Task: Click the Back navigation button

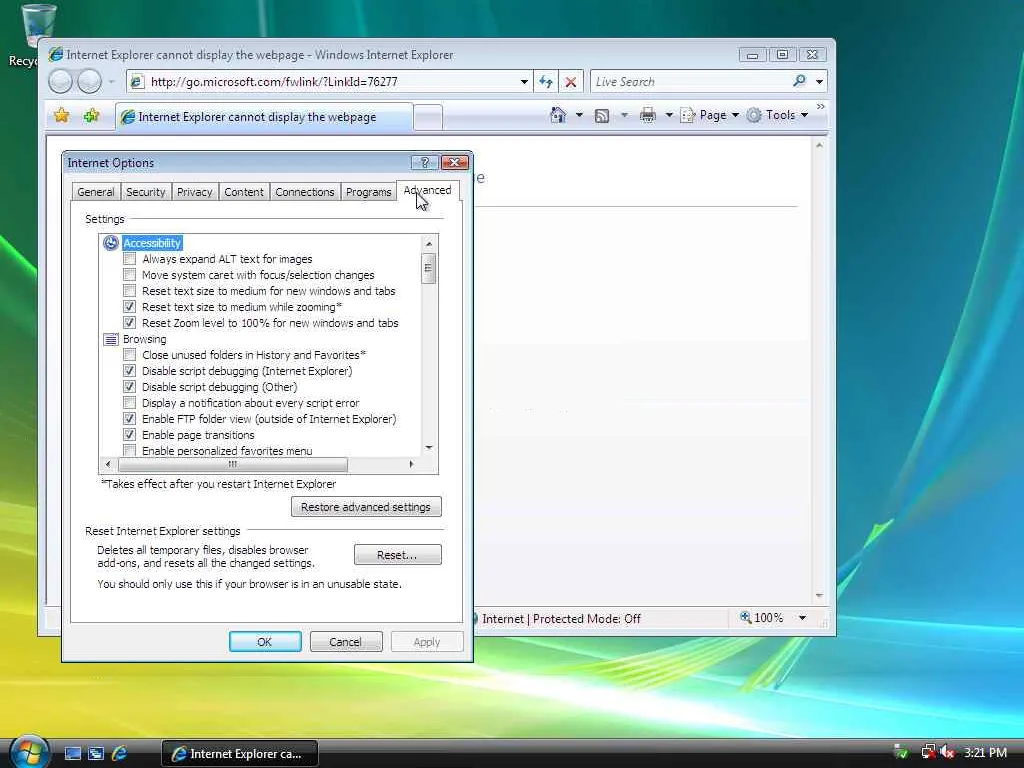Action: 60,82
